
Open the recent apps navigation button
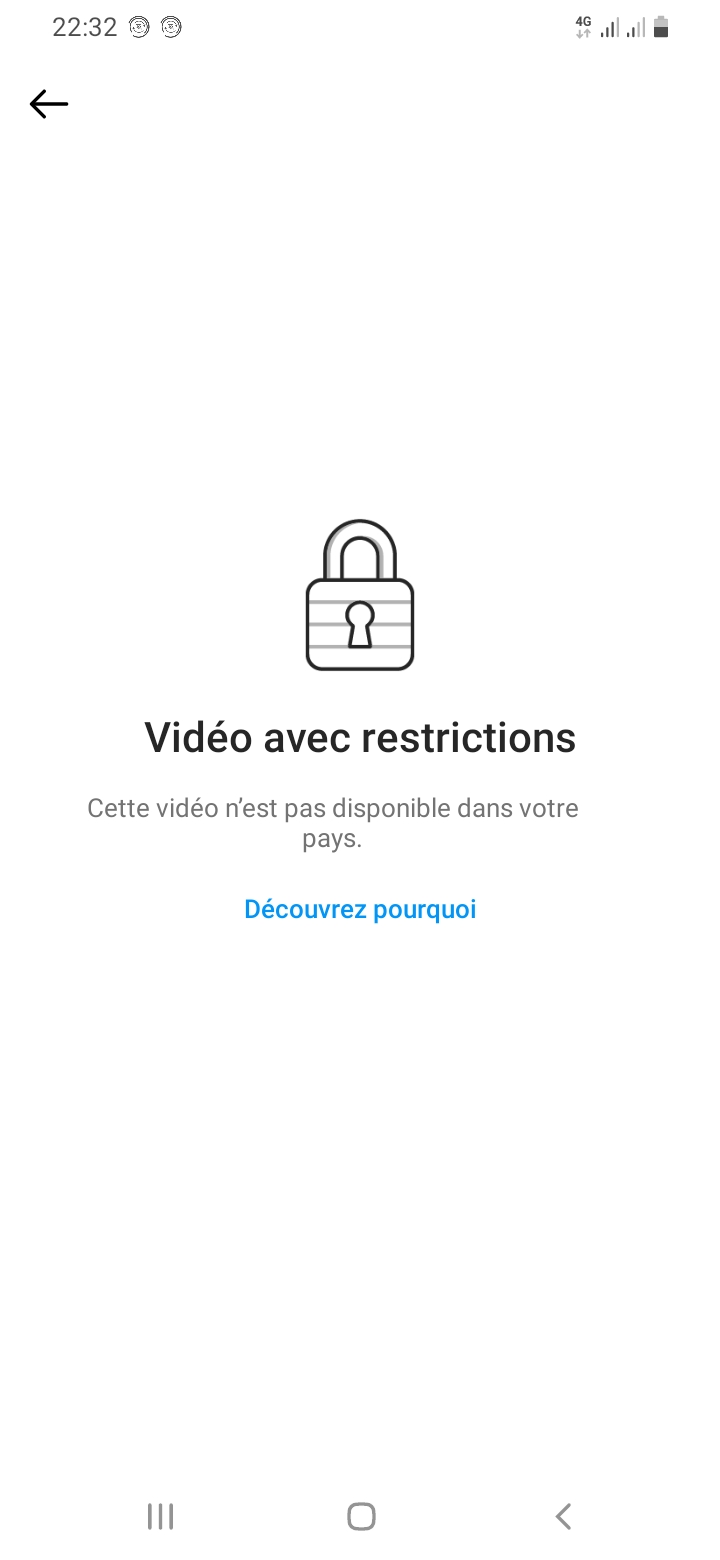point(160,1516)
